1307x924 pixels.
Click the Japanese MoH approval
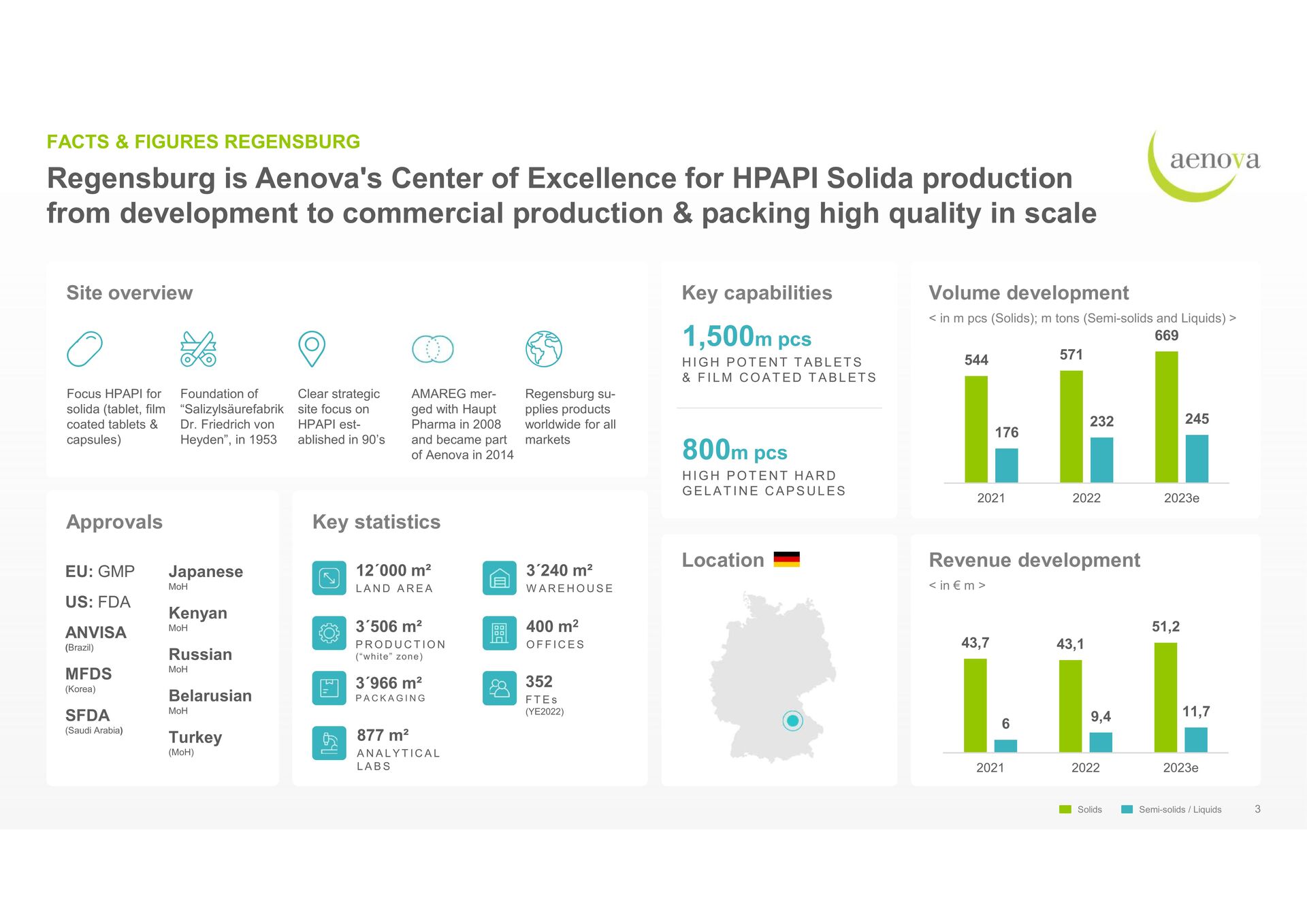[x=206, y=577]
